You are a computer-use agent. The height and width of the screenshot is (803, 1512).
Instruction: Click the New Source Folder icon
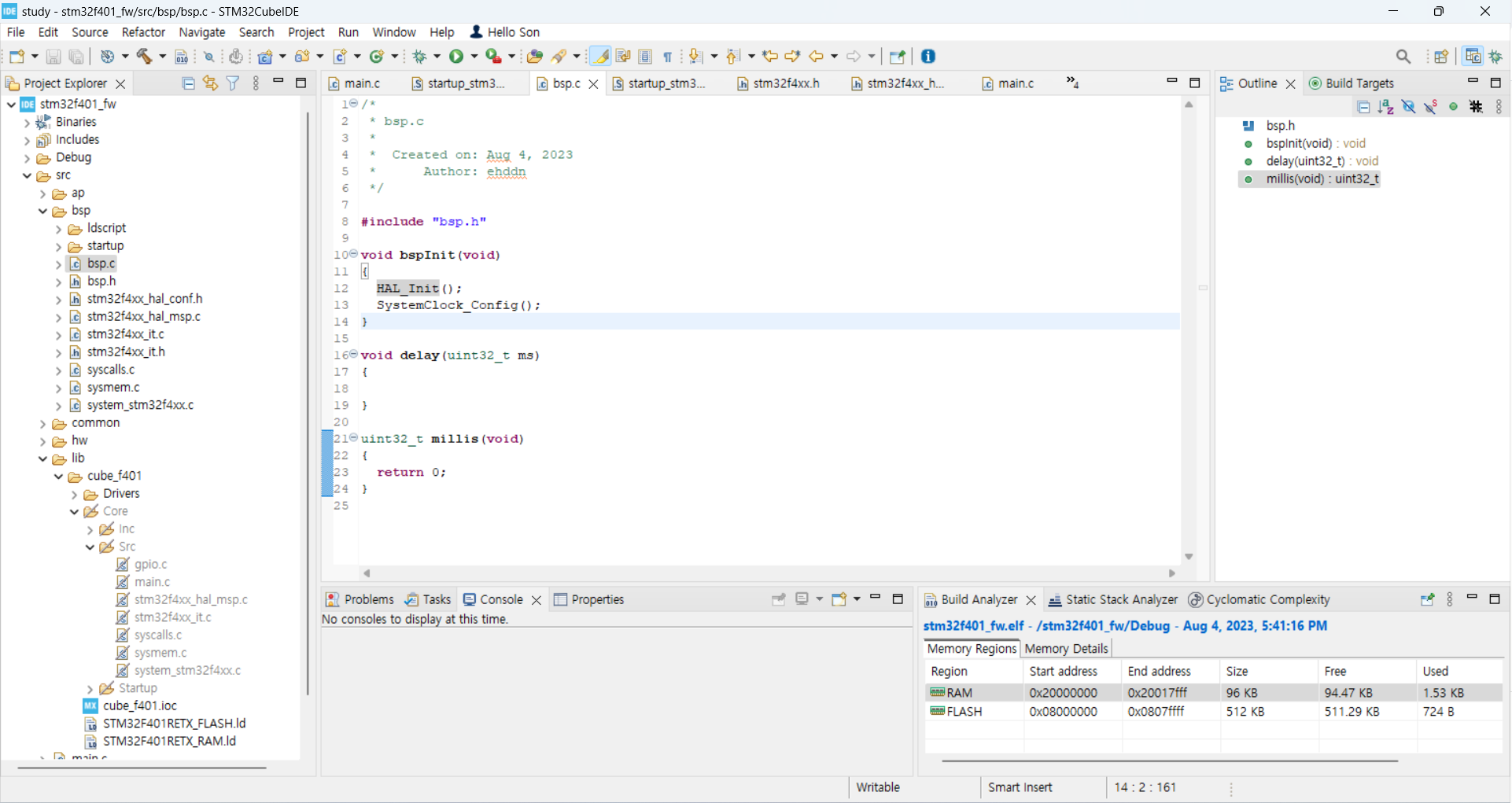click(x=302, y=57)
